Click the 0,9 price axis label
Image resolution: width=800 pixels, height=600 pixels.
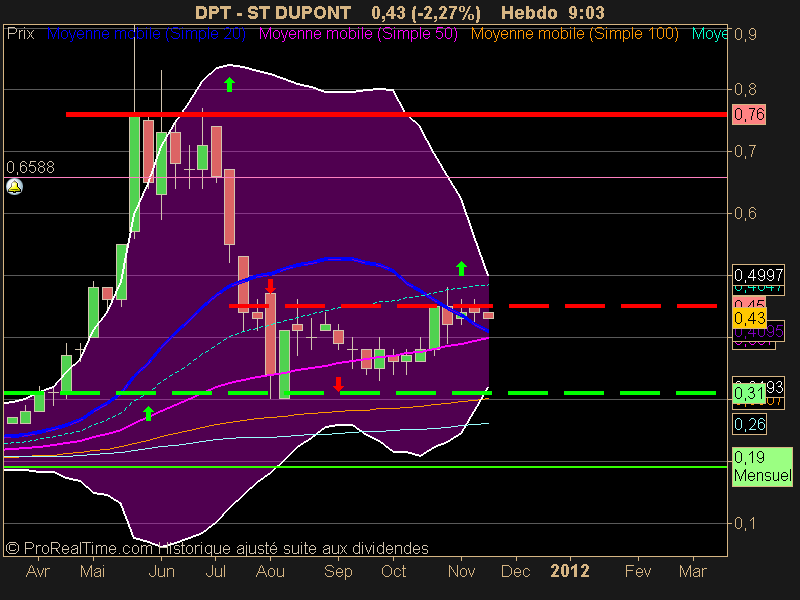click(745, 34)
